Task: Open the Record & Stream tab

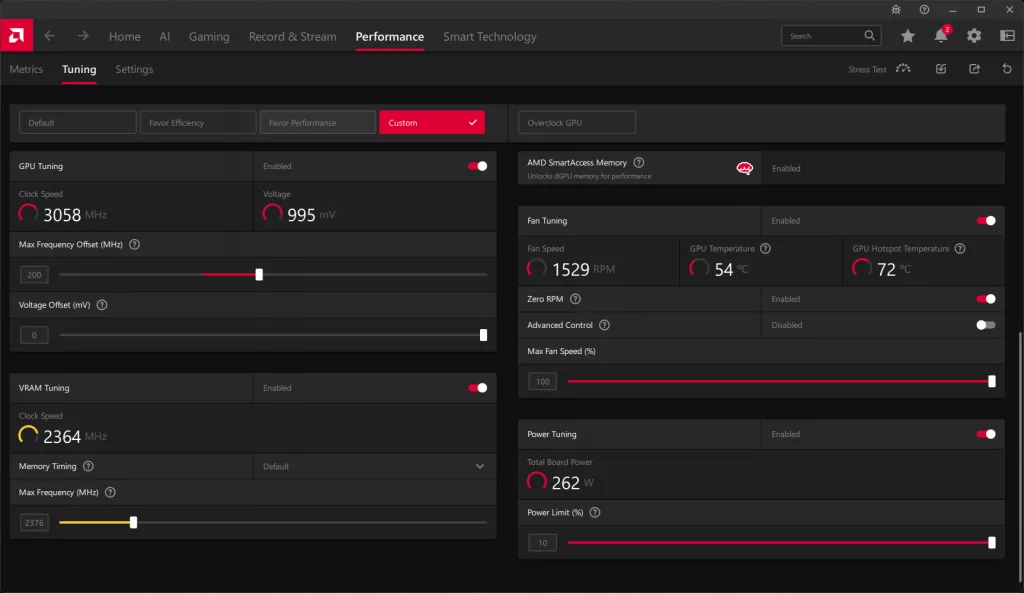Action: (293, 37)
